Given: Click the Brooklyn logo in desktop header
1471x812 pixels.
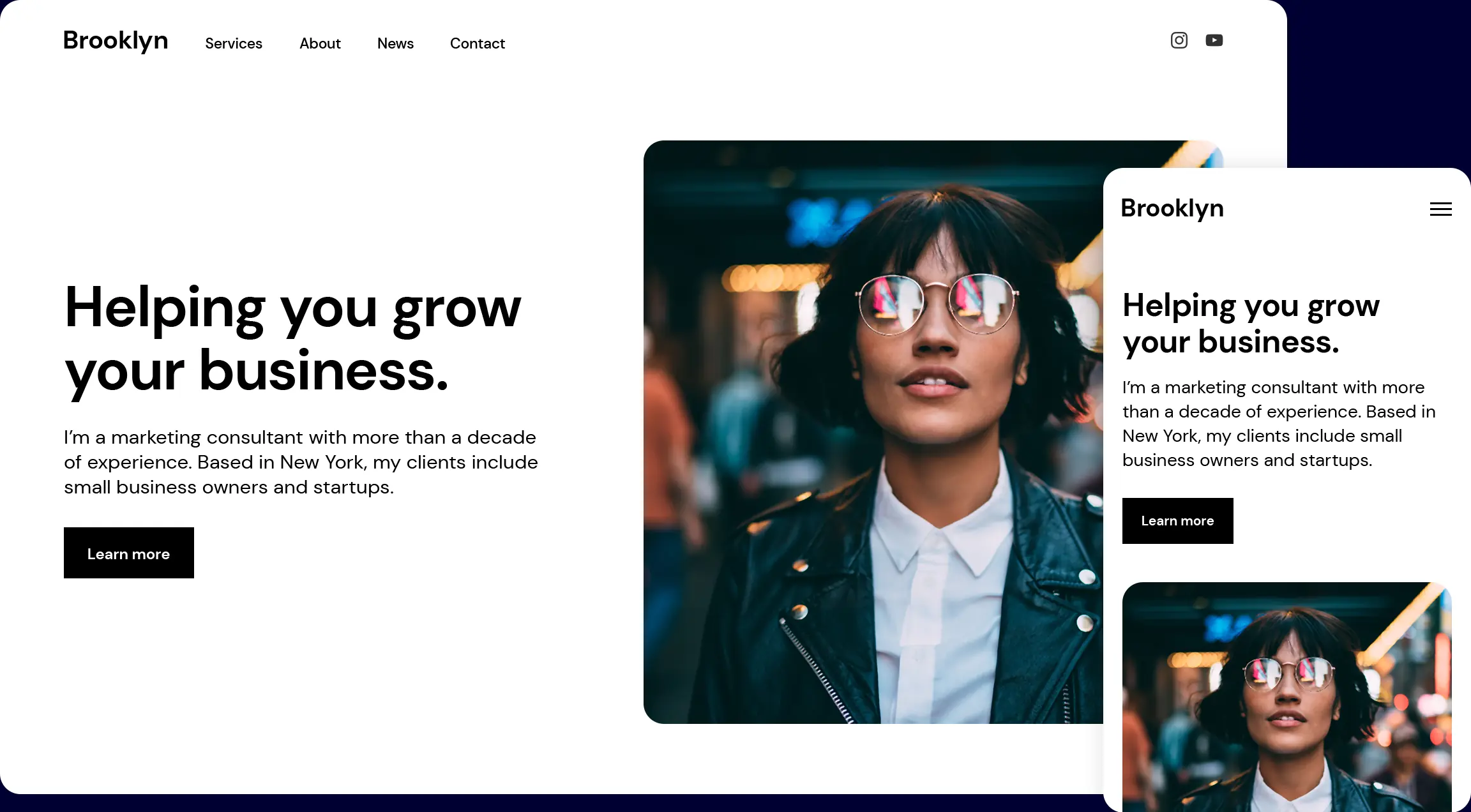Looking at the screenshot, I should 116,41.
